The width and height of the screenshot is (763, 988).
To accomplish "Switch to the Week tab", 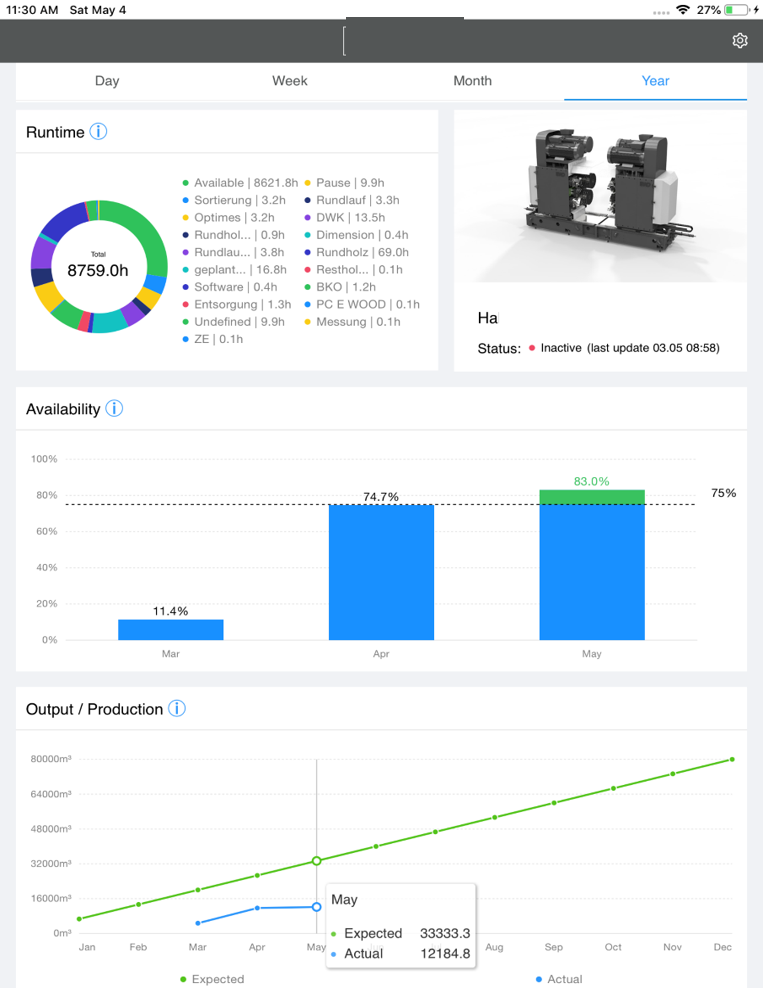I will (290, 81).
